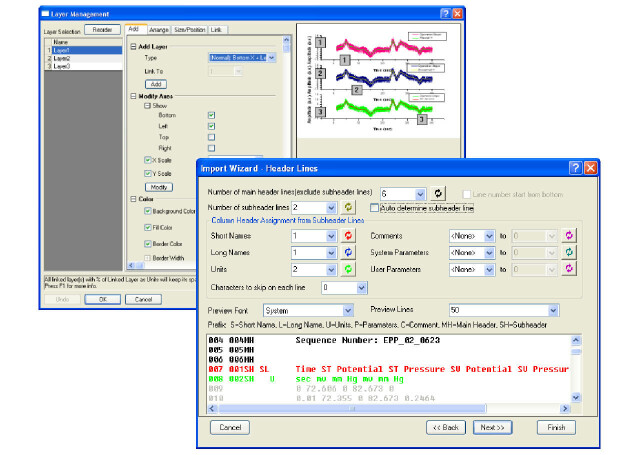Uncheck the Bottom axis show checkbox
The image size is (640, 455).
coord(211,114)
